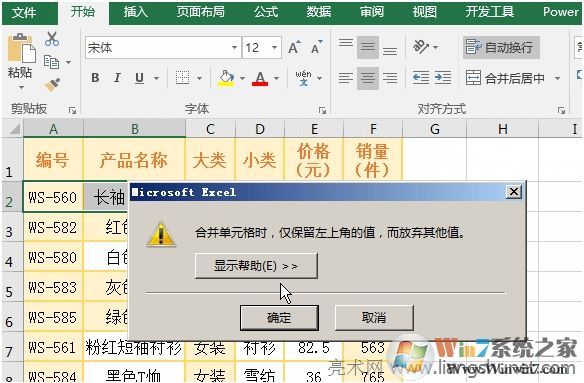Image resolution: width=584 pixels, height=383 pixels.
Task: Align text right
Action: (390, 78)
